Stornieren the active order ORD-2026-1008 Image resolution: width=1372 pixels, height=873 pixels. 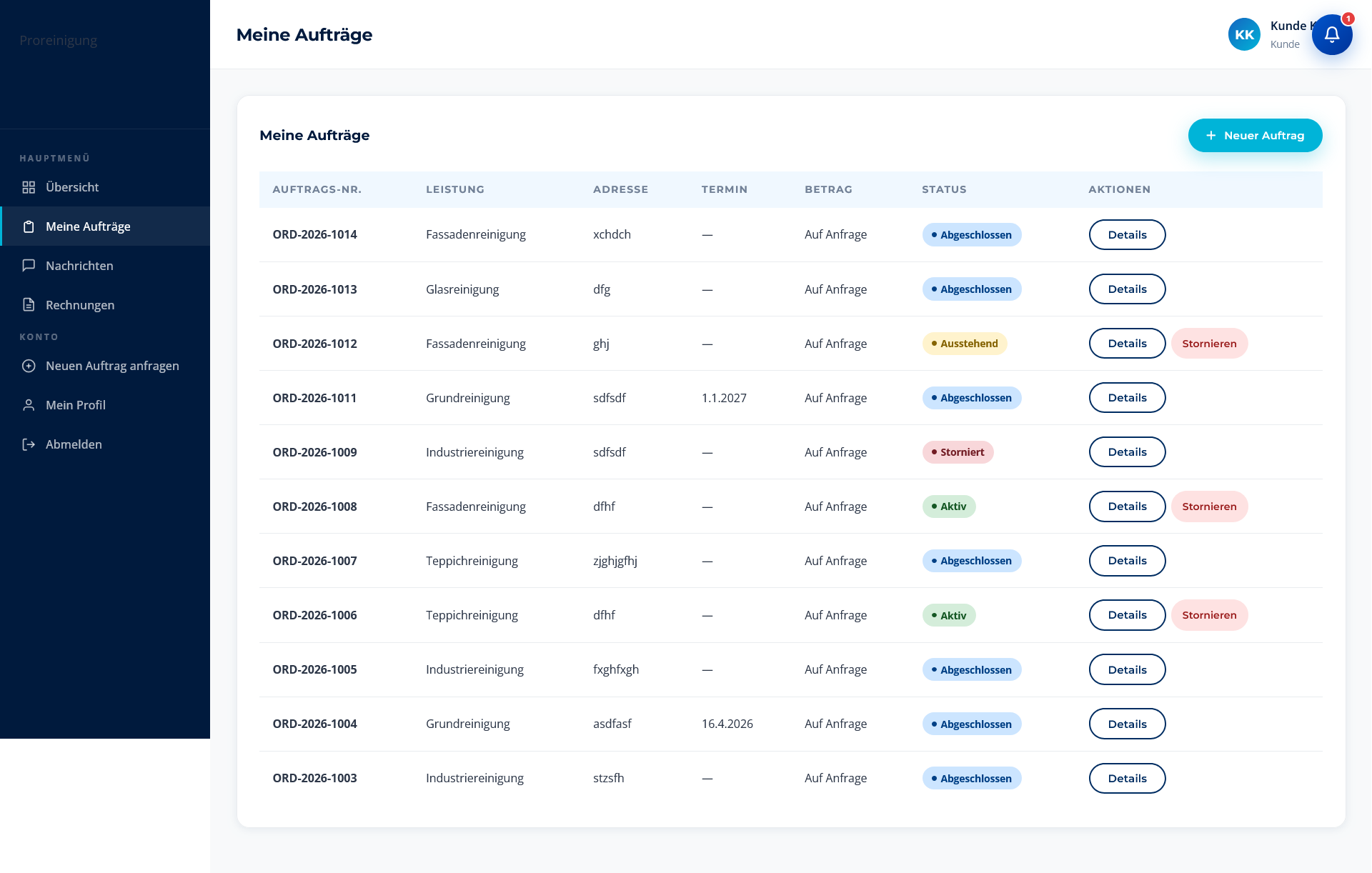point(1209,507)
